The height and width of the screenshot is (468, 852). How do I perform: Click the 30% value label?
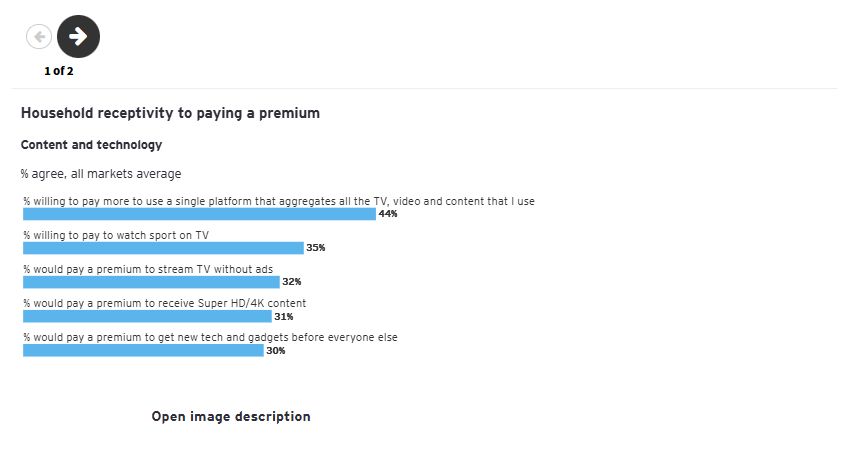click(x=276, y=350)
